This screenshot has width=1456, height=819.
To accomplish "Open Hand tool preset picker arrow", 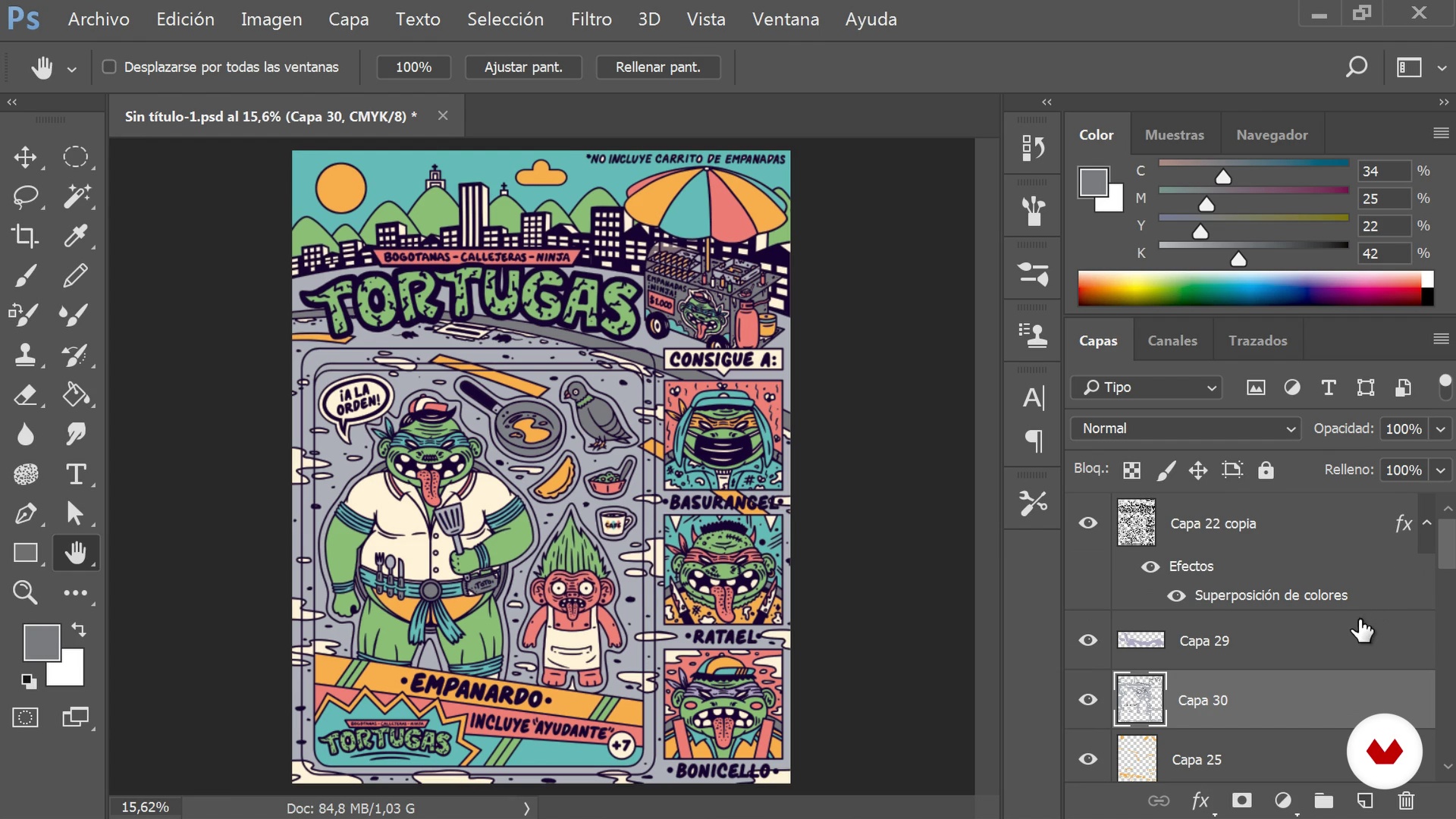I will 71,68.
